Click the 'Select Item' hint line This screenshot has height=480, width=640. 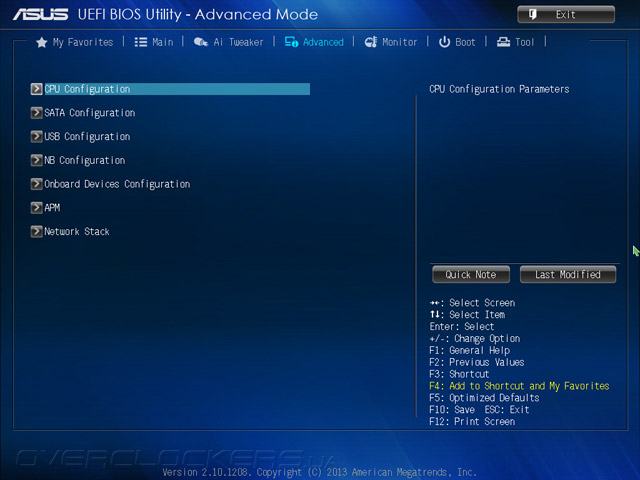coord(467,315)
